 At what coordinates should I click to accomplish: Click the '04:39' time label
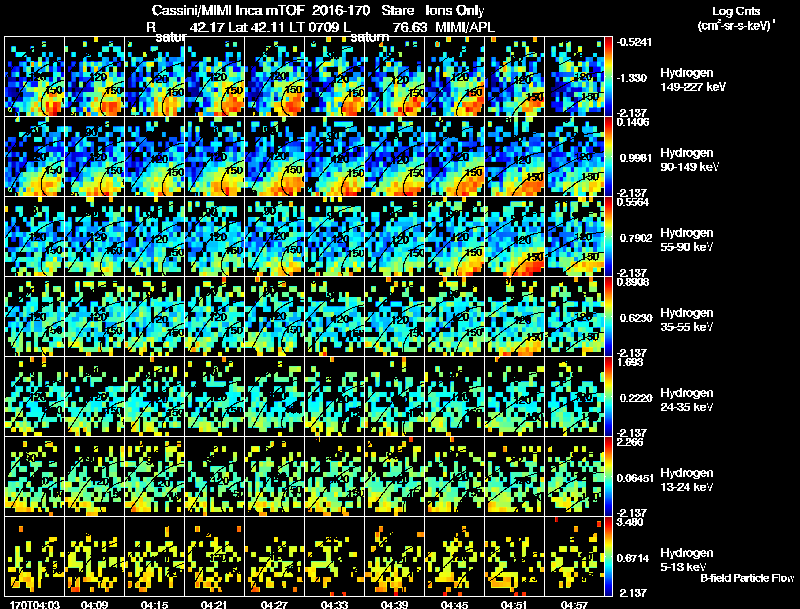tap(394, 604)
